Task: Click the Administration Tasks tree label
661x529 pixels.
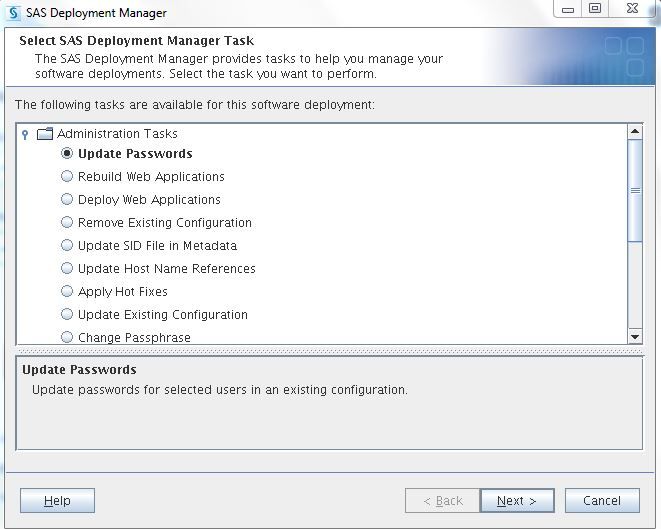Action: tap(117, 134)
